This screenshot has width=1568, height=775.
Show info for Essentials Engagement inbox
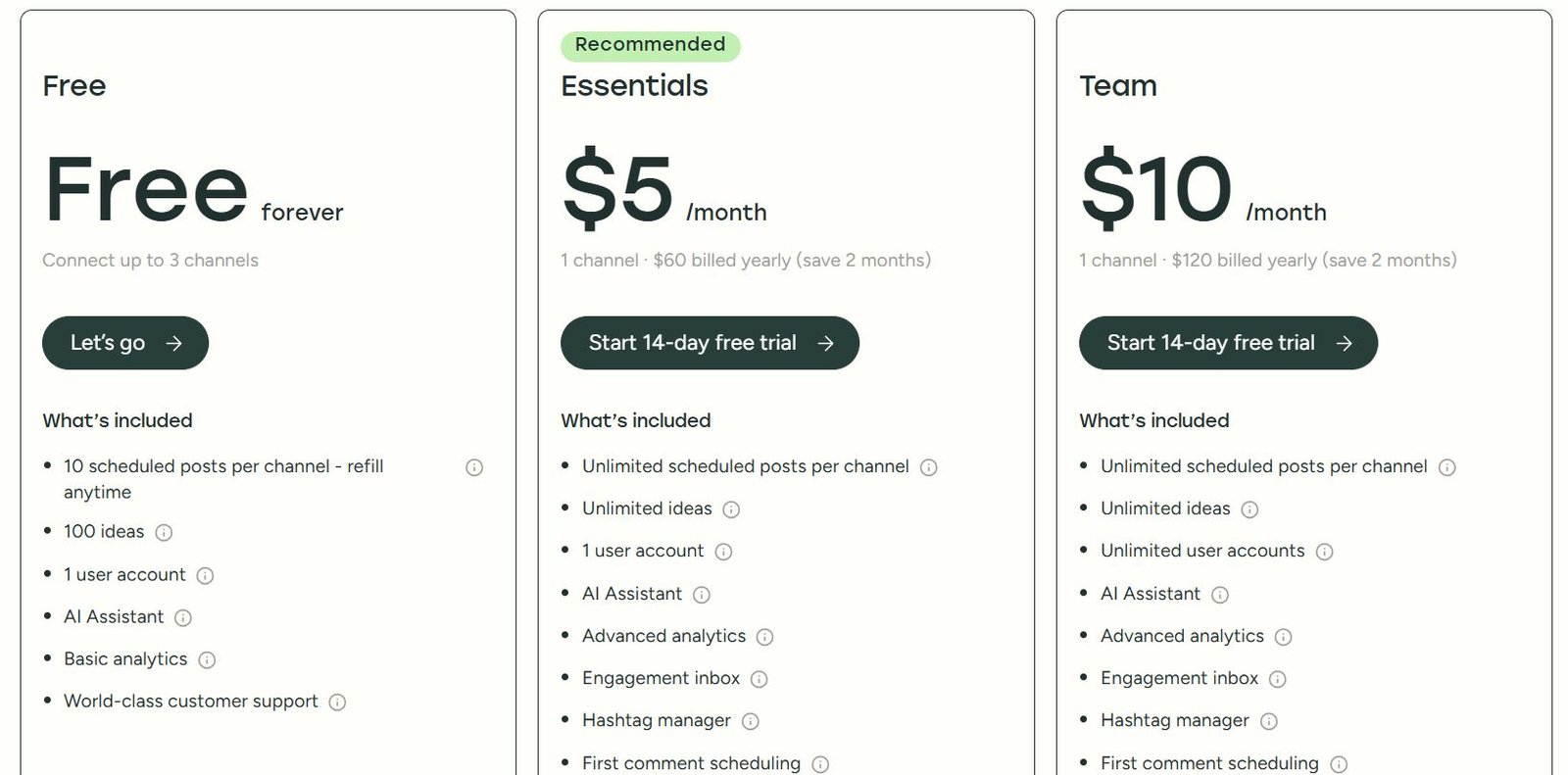(759, 679)
